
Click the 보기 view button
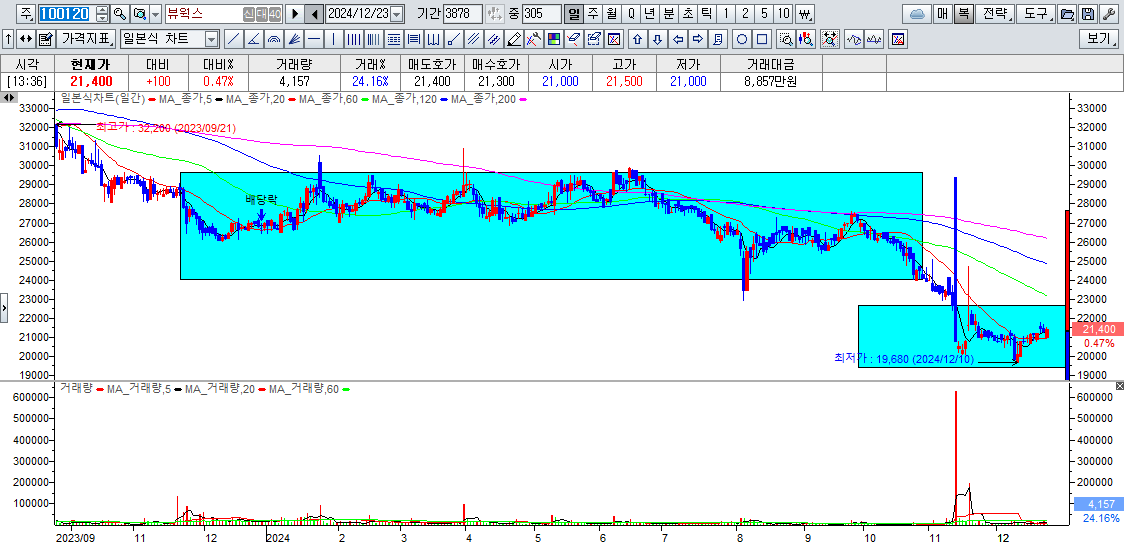1099,40
